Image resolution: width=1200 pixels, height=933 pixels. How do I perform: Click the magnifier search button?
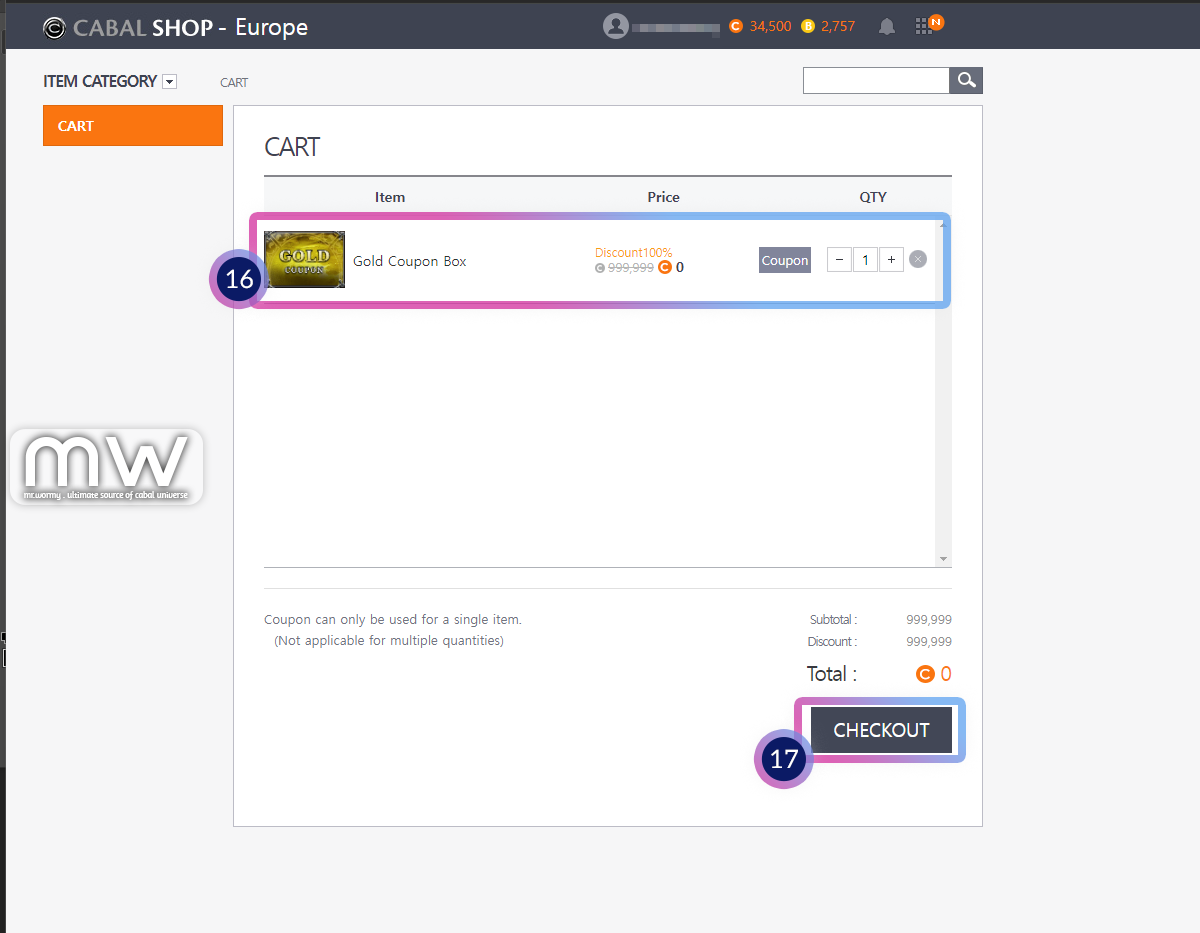pos(966,81)
